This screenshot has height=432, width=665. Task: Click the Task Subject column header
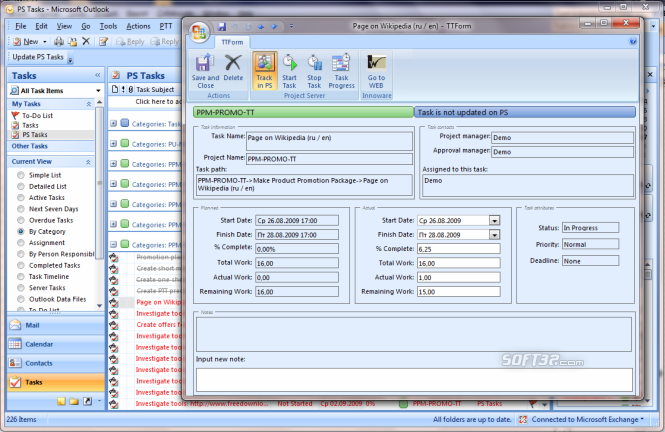tap(155, 89)
